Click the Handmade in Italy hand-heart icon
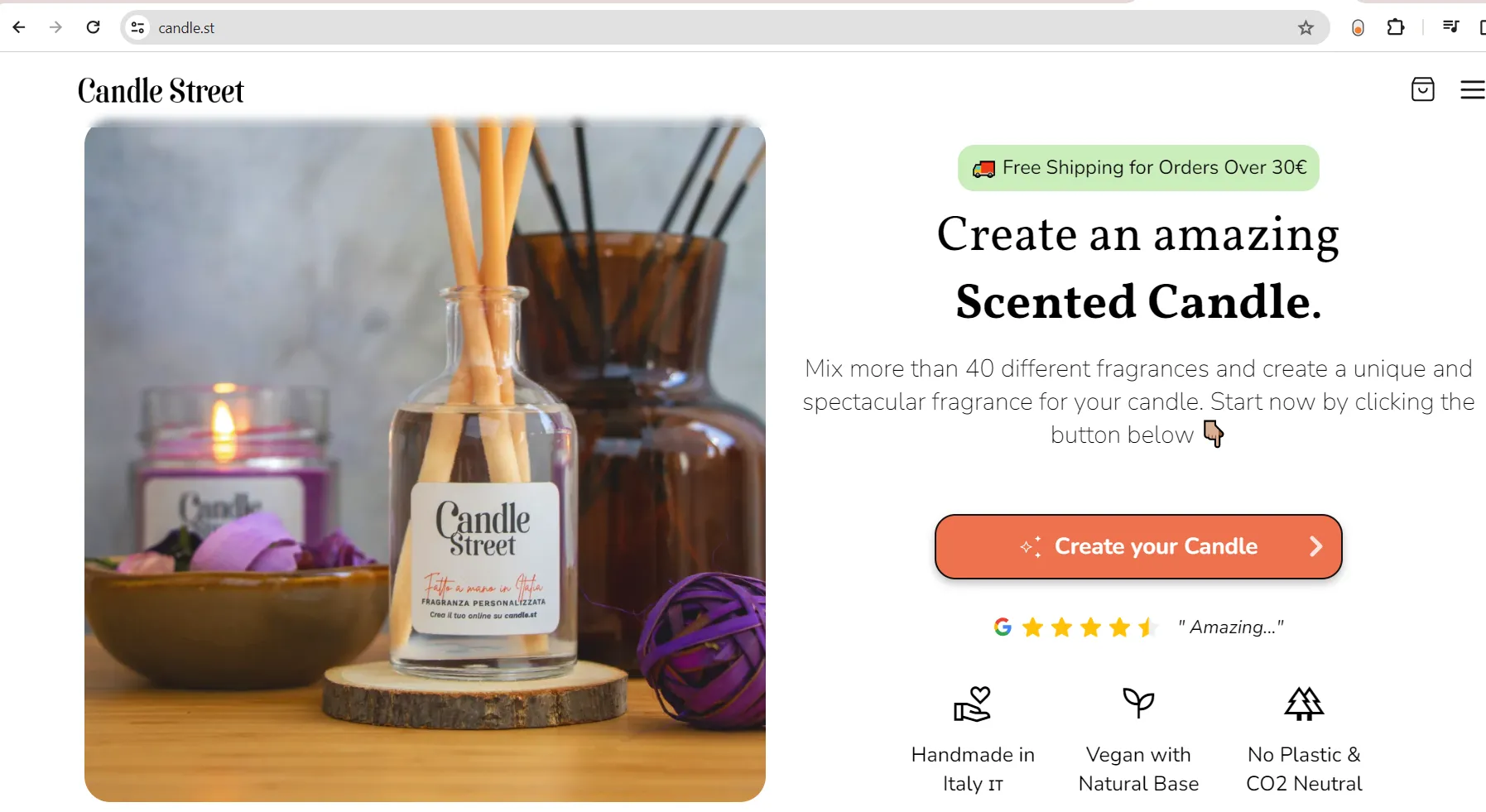Screen dimensions: 1486x812 [973, 704]
